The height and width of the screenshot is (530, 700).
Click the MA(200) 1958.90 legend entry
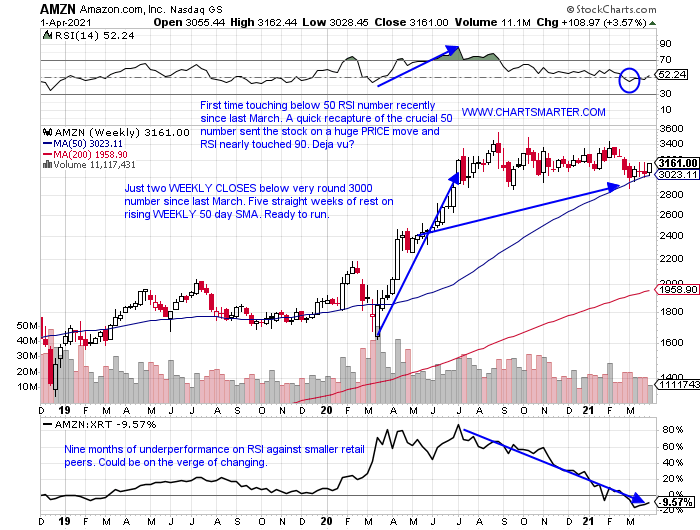click(x=85, y=154)
